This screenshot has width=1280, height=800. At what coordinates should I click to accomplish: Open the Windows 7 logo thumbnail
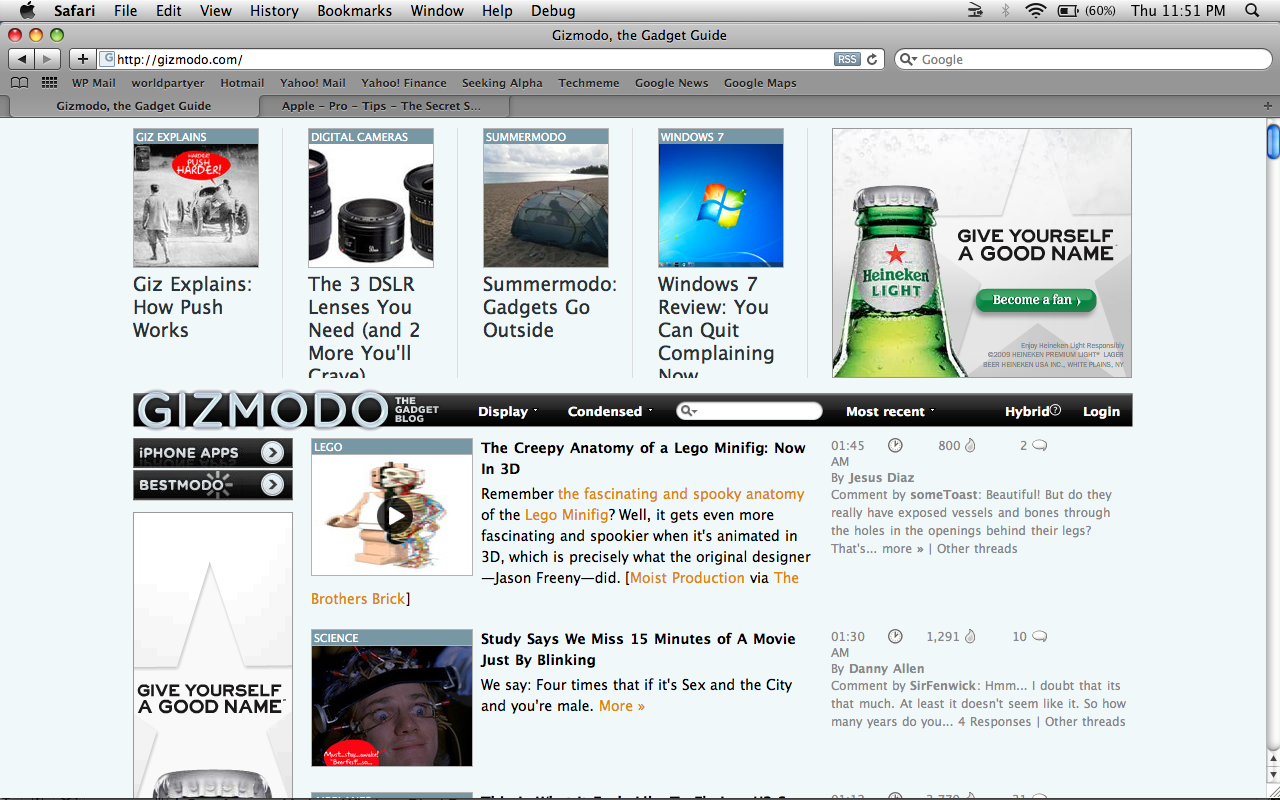coord(721,205)
